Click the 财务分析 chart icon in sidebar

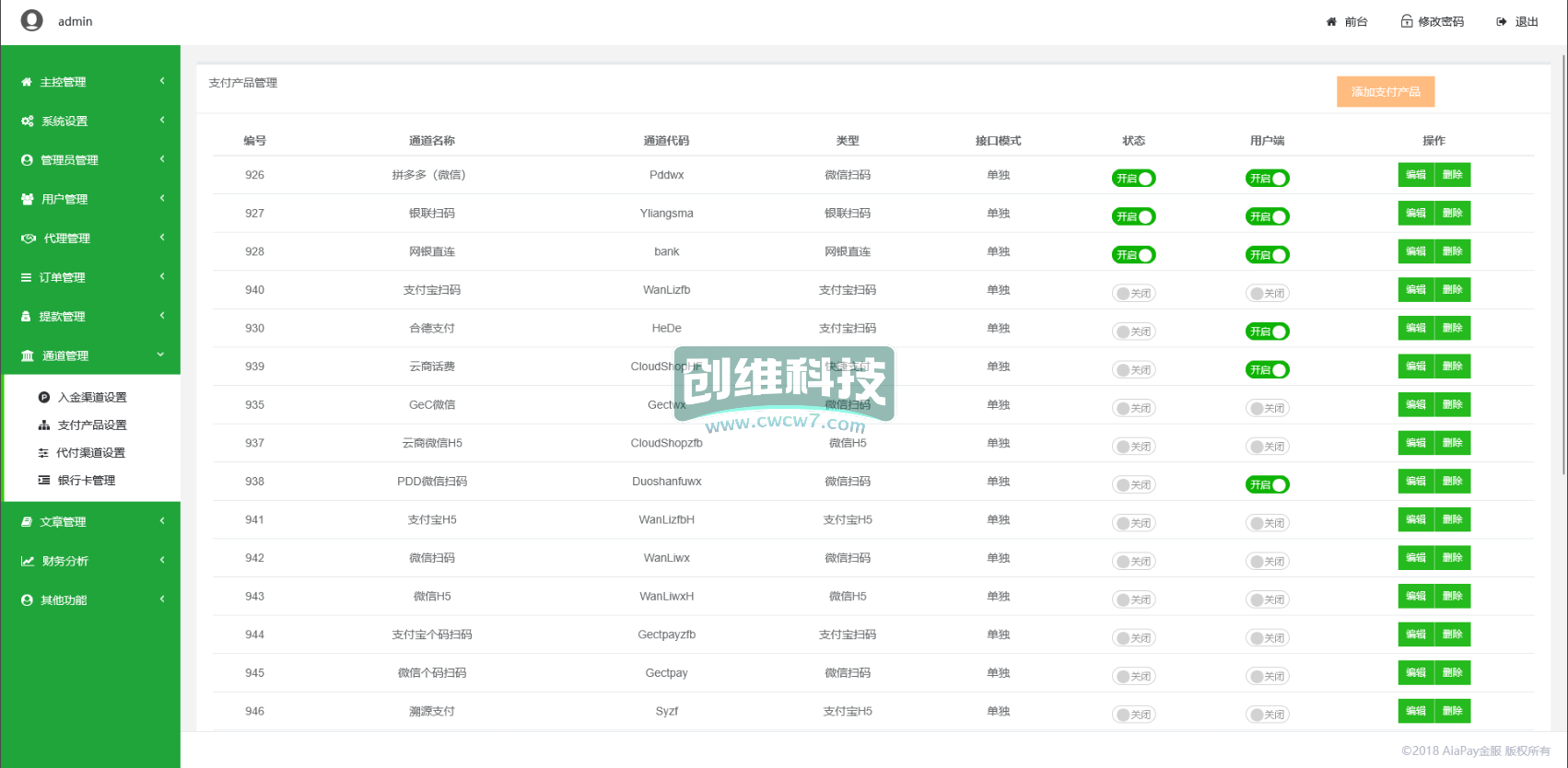tap(28, 561)
